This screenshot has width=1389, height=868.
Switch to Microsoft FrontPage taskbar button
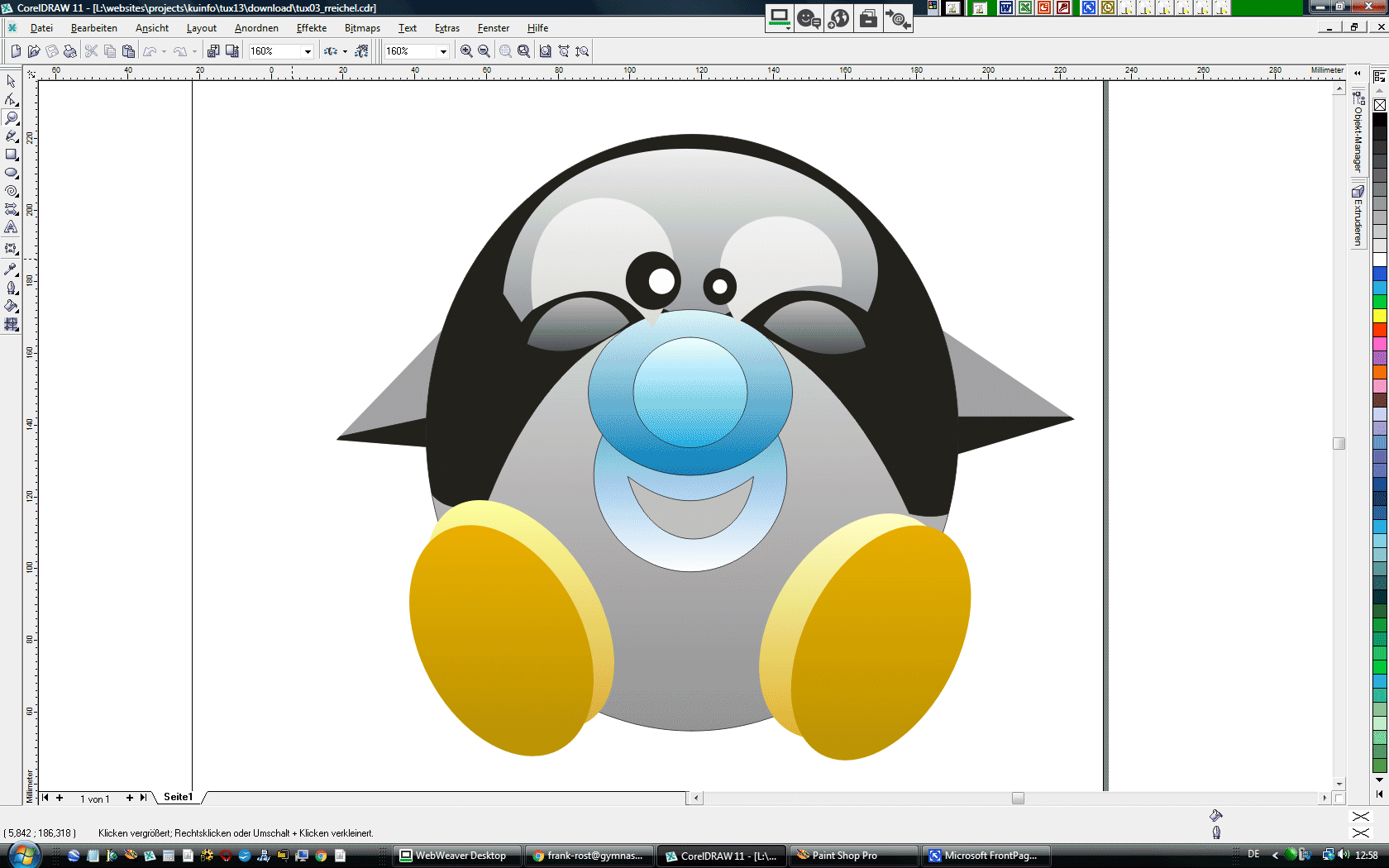(986, 856)
